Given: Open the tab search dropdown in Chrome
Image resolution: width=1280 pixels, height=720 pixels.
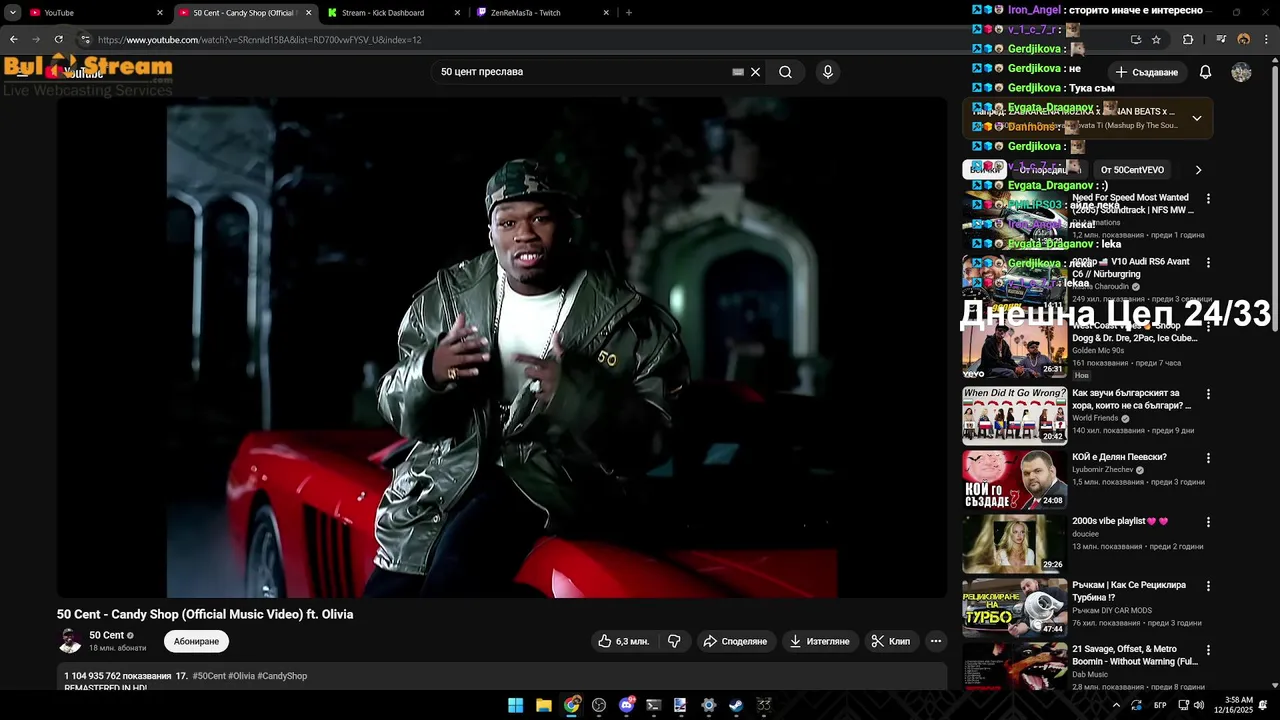Looking at the screenshot, I should click(12, 13).
